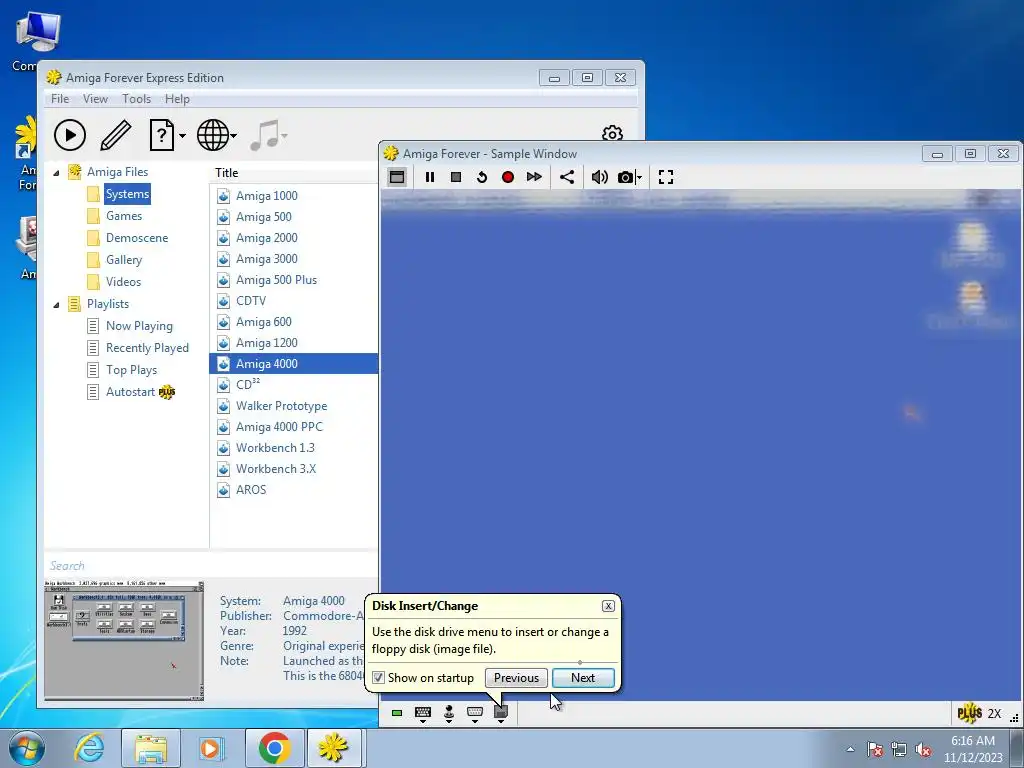Select the Videos folder
The width and height of the screenshot is (1024, 768).
point(123,281)
